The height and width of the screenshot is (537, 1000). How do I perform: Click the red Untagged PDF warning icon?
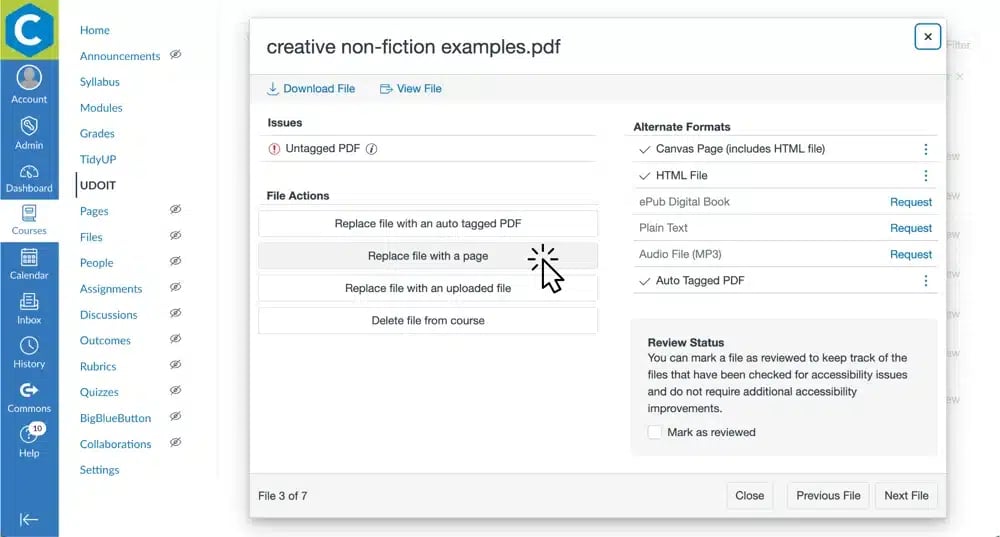coord(274,149)
